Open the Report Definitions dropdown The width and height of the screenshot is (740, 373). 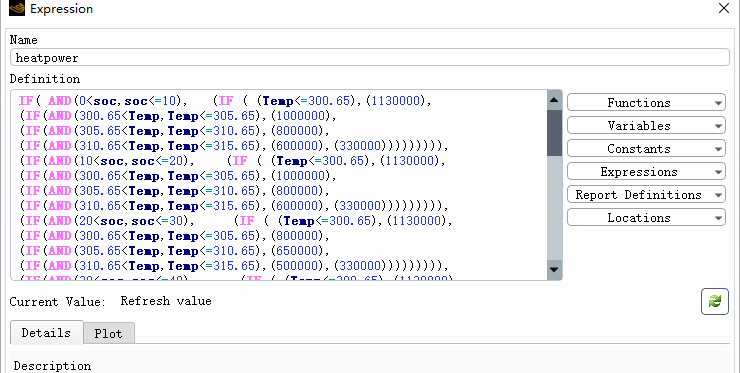tap(646, 195)
